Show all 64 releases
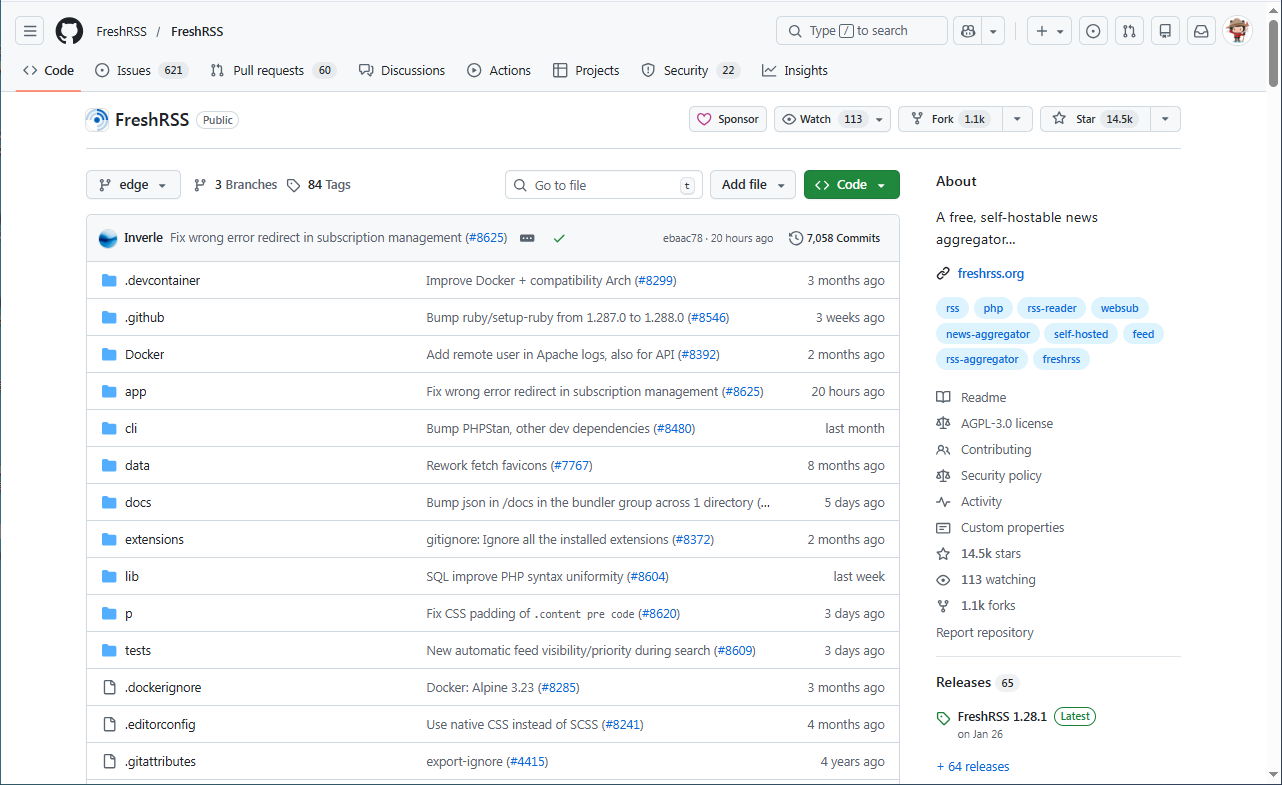Screen dimensions: 1282x785 pyautogui.click(x=973, y=766)
